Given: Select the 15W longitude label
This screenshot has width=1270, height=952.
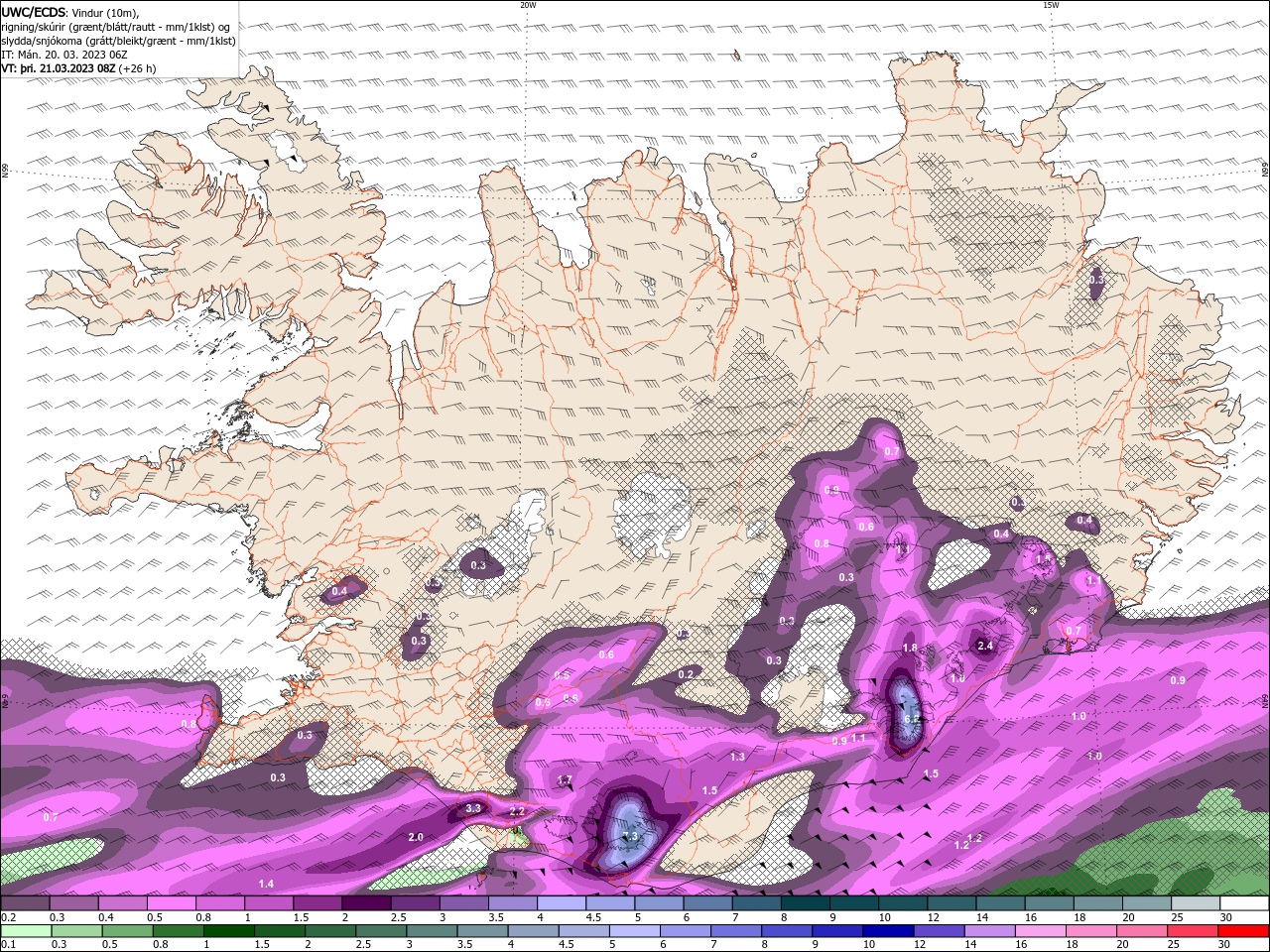Looking at the screenshot, I should 1052,5.
